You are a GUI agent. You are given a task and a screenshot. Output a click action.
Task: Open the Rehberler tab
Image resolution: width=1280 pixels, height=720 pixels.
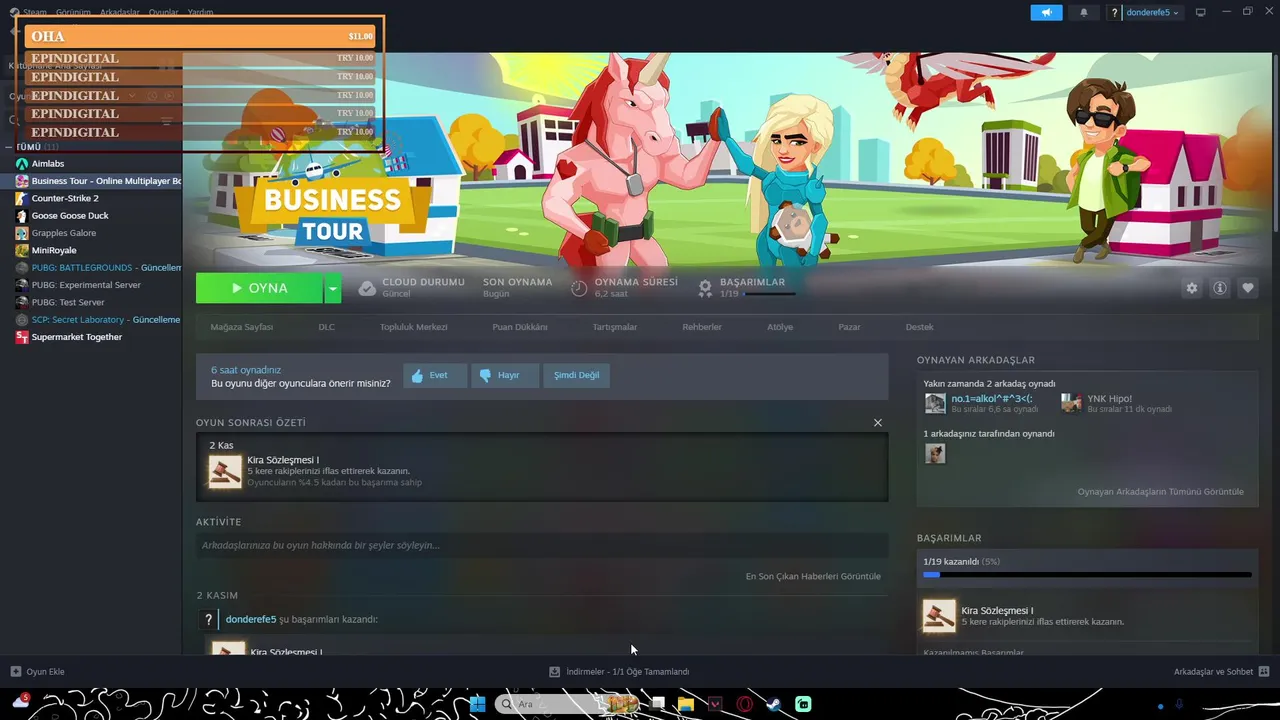click(x=702, y=327)
